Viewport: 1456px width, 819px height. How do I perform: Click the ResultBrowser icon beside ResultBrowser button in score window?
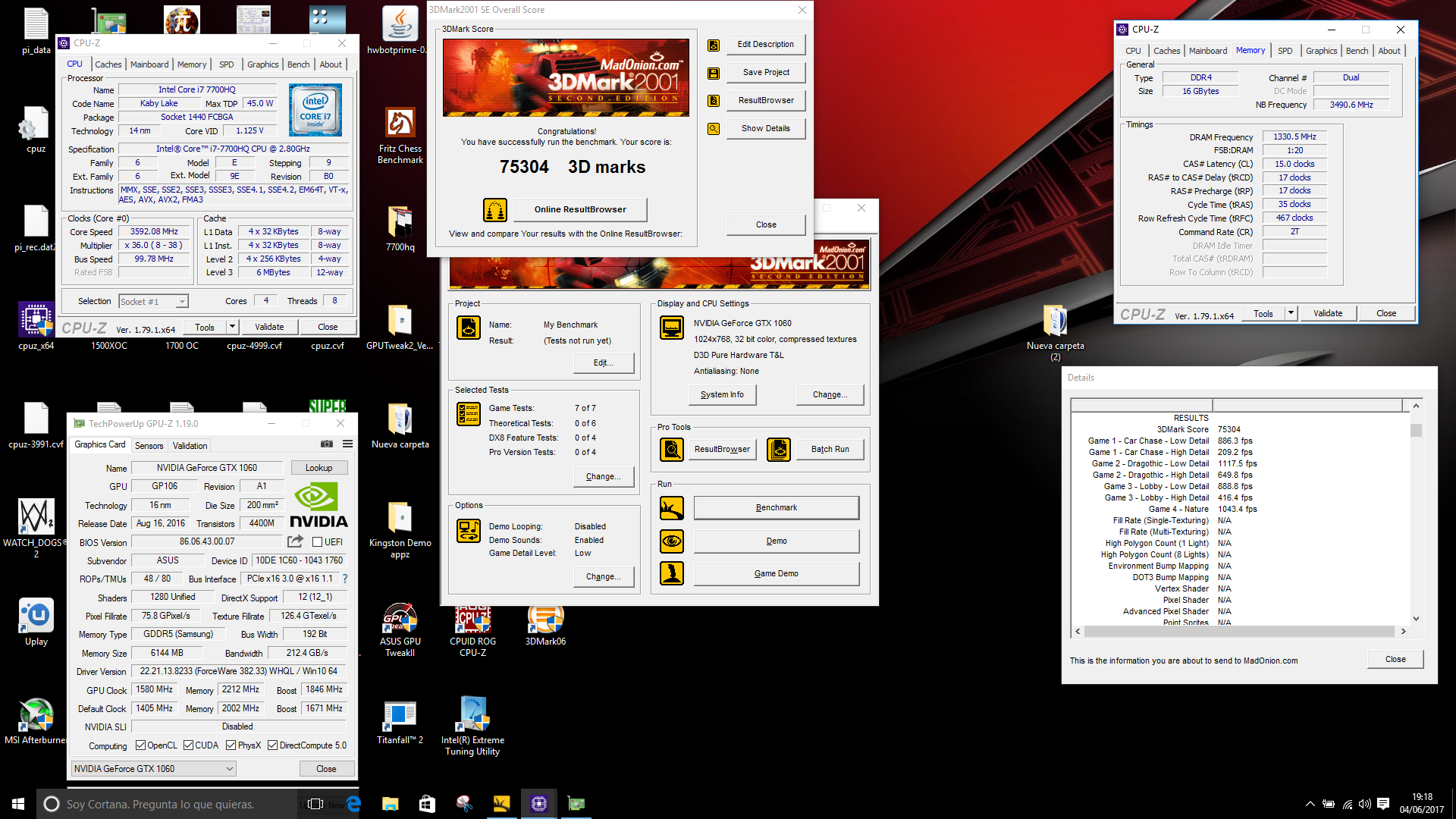coord(714,101)
